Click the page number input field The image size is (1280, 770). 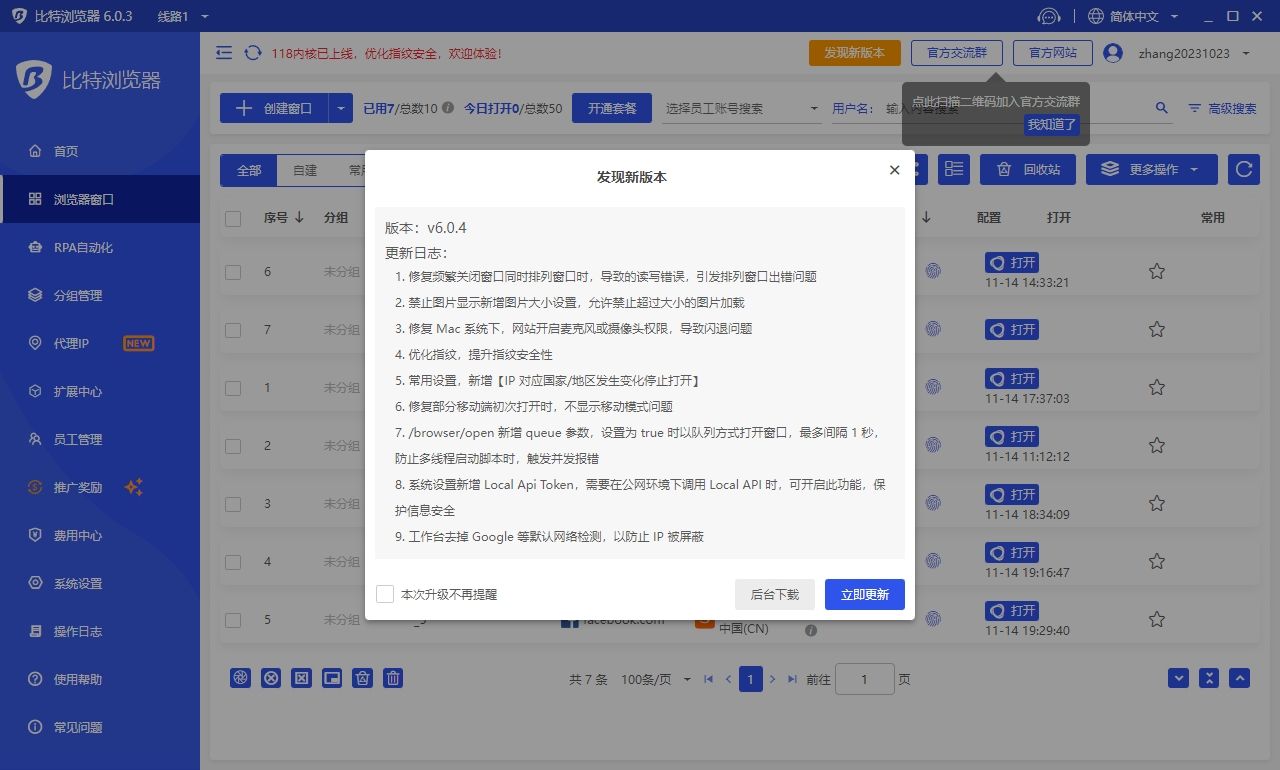click(x=864, y=679)
